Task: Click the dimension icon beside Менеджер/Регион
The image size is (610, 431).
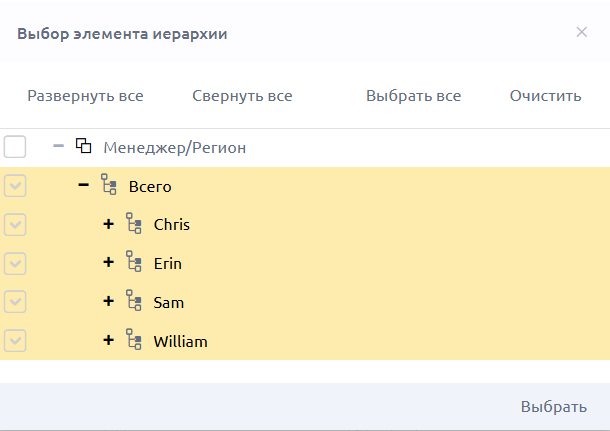Action: 84,146
